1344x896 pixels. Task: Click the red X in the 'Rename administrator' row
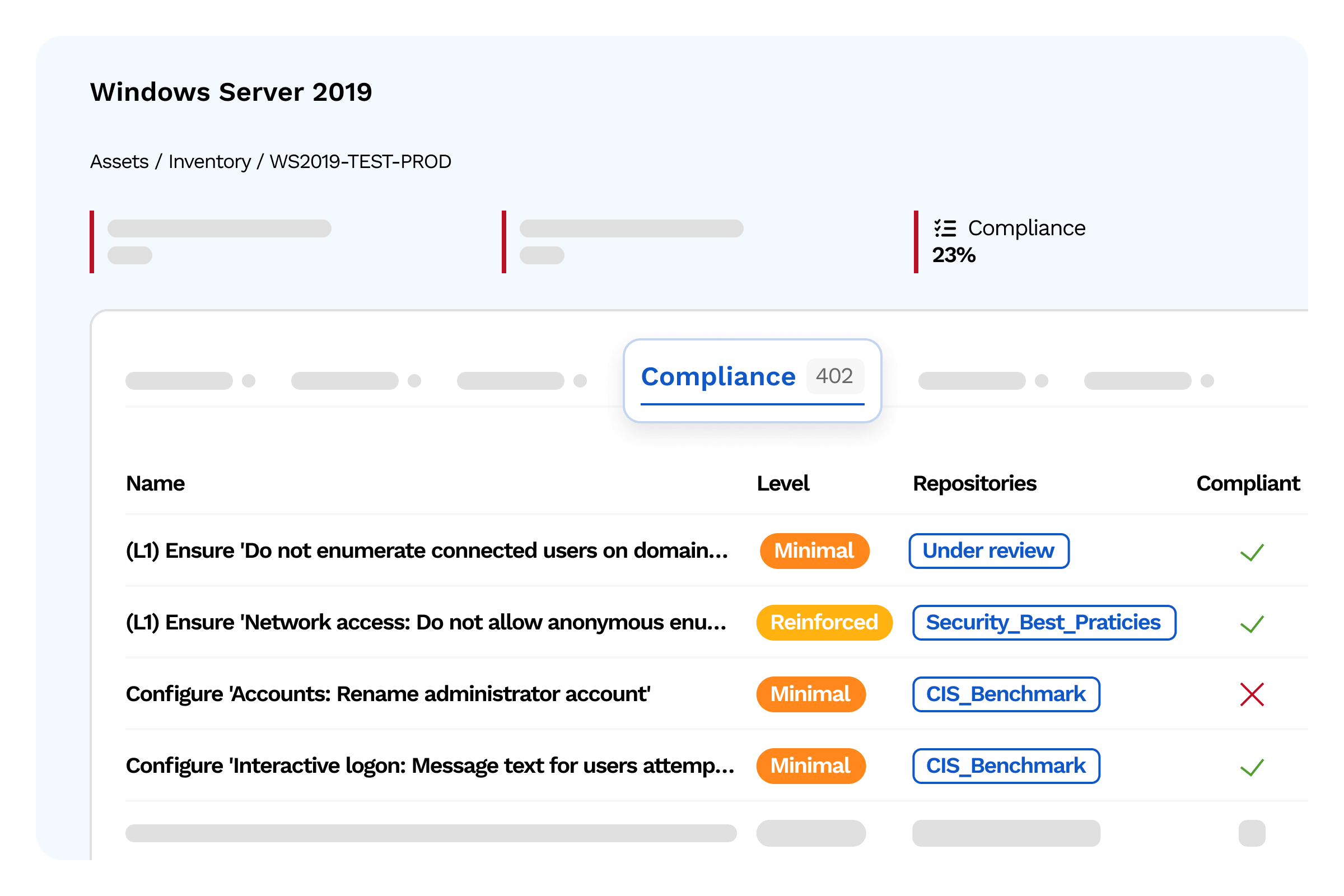[x=1252, y=695]
